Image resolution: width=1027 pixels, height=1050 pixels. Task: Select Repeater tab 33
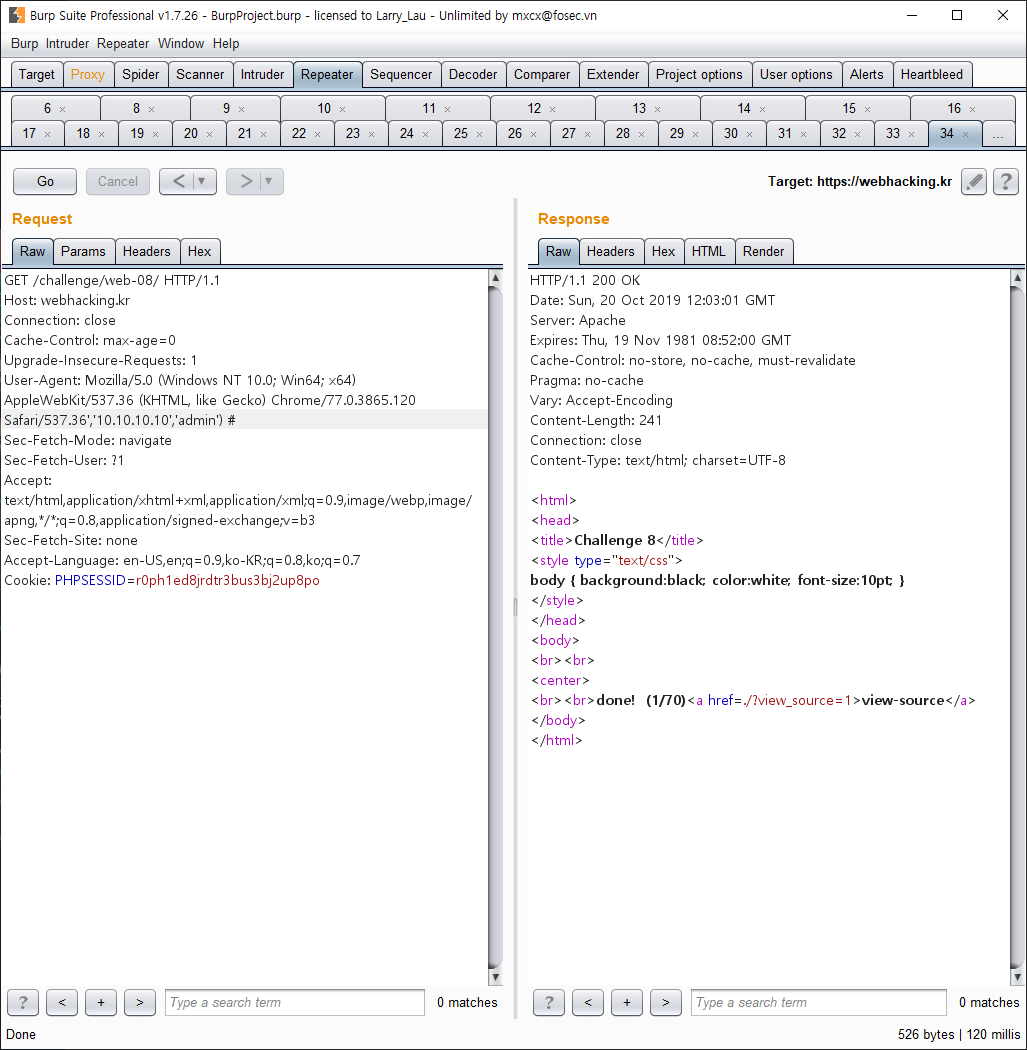pyautogui.click(x=893, y=134)
